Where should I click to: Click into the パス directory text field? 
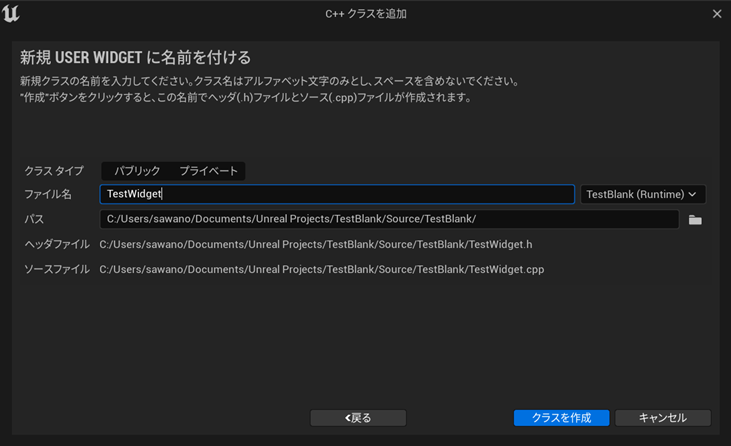tap(389, 219)
